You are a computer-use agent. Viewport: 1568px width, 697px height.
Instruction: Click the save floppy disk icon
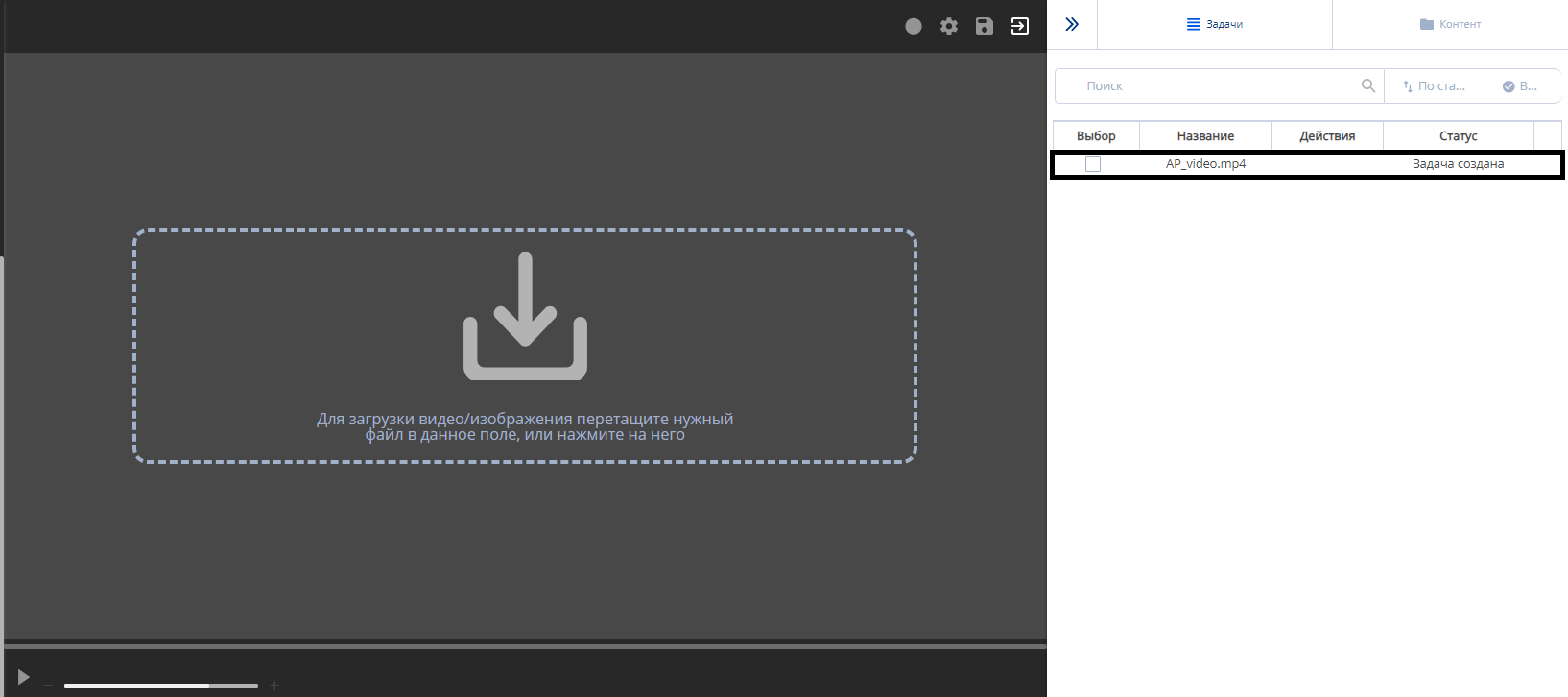click(x=985, y=26)
